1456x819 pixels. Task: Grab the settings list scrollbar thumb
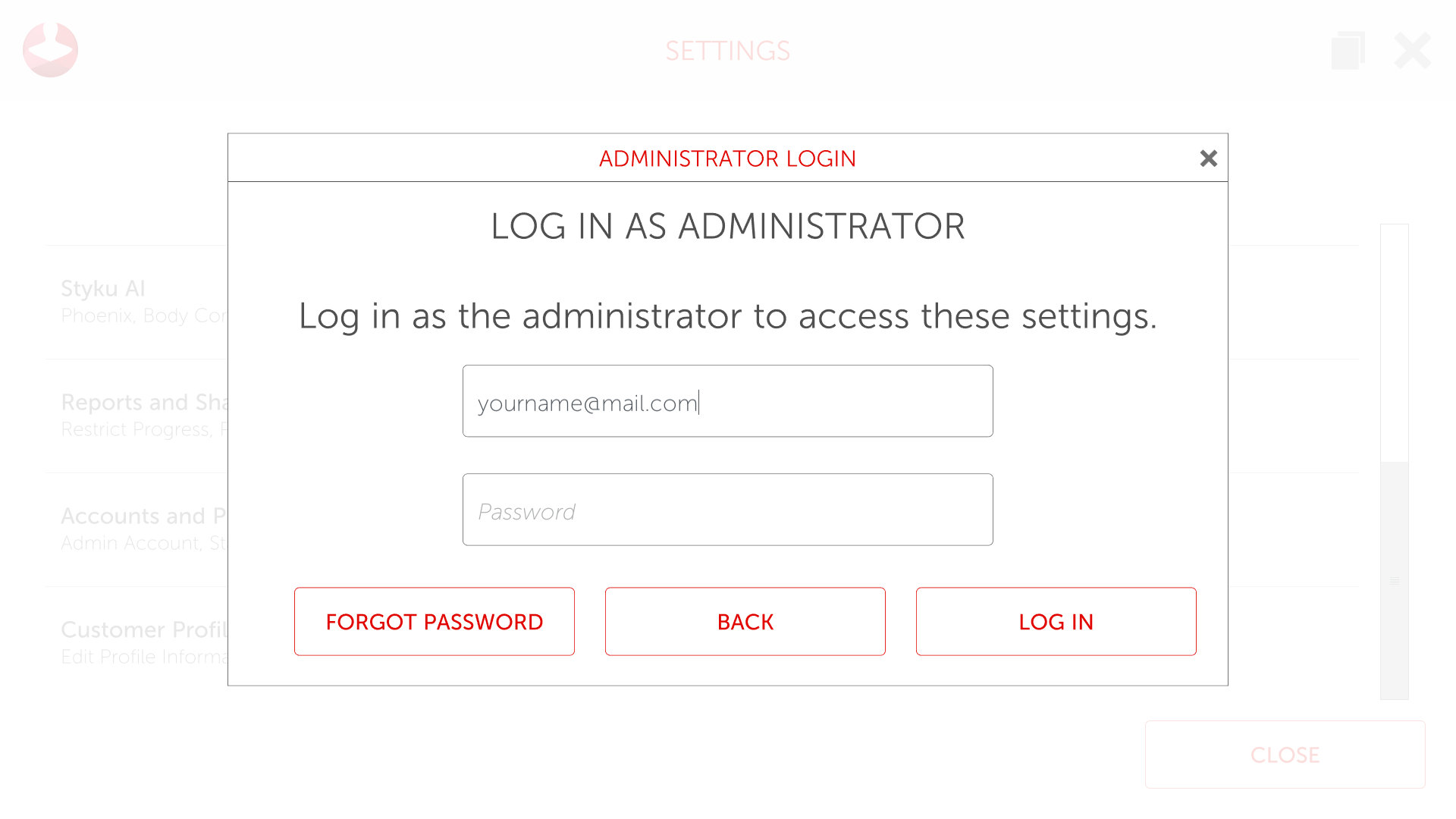(1394, 580)
